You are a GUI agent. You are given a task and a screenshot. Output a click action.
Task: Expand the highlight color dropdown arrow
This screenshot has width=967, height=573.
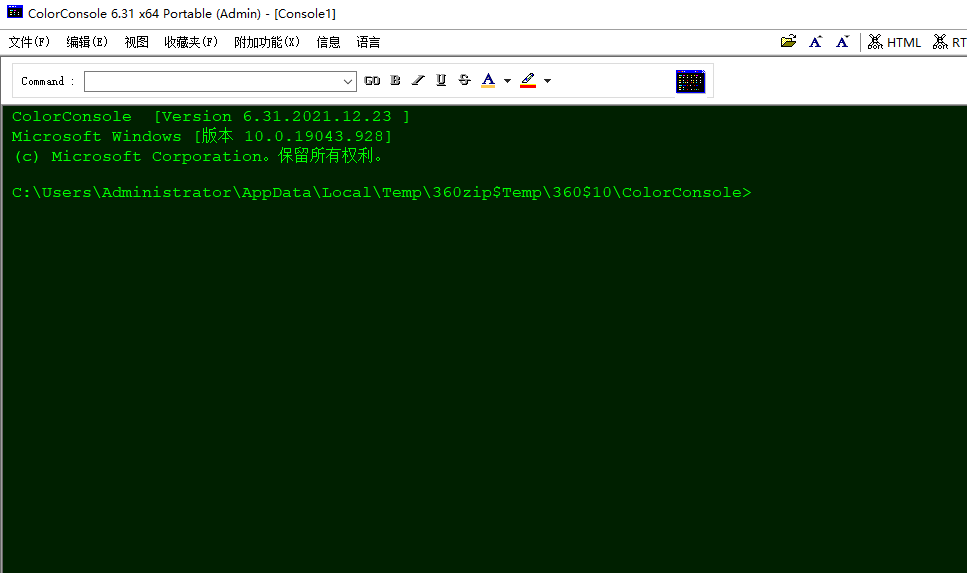[x=547, y=81]
